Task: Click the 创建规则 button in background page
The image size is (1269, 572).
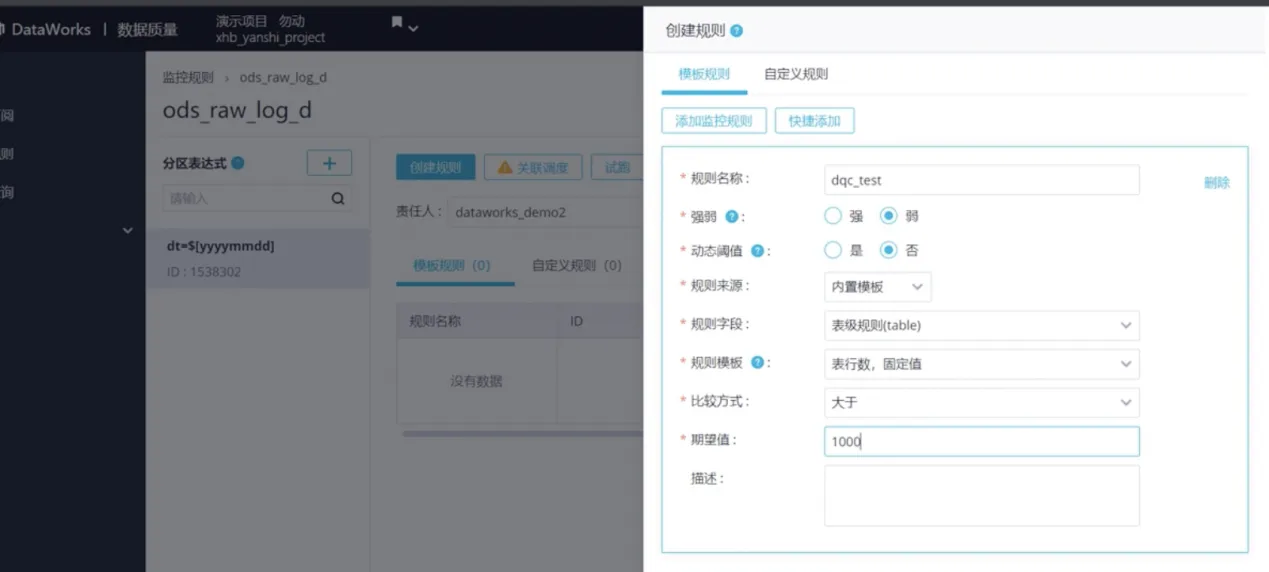Action: click(x=435, y=168)
